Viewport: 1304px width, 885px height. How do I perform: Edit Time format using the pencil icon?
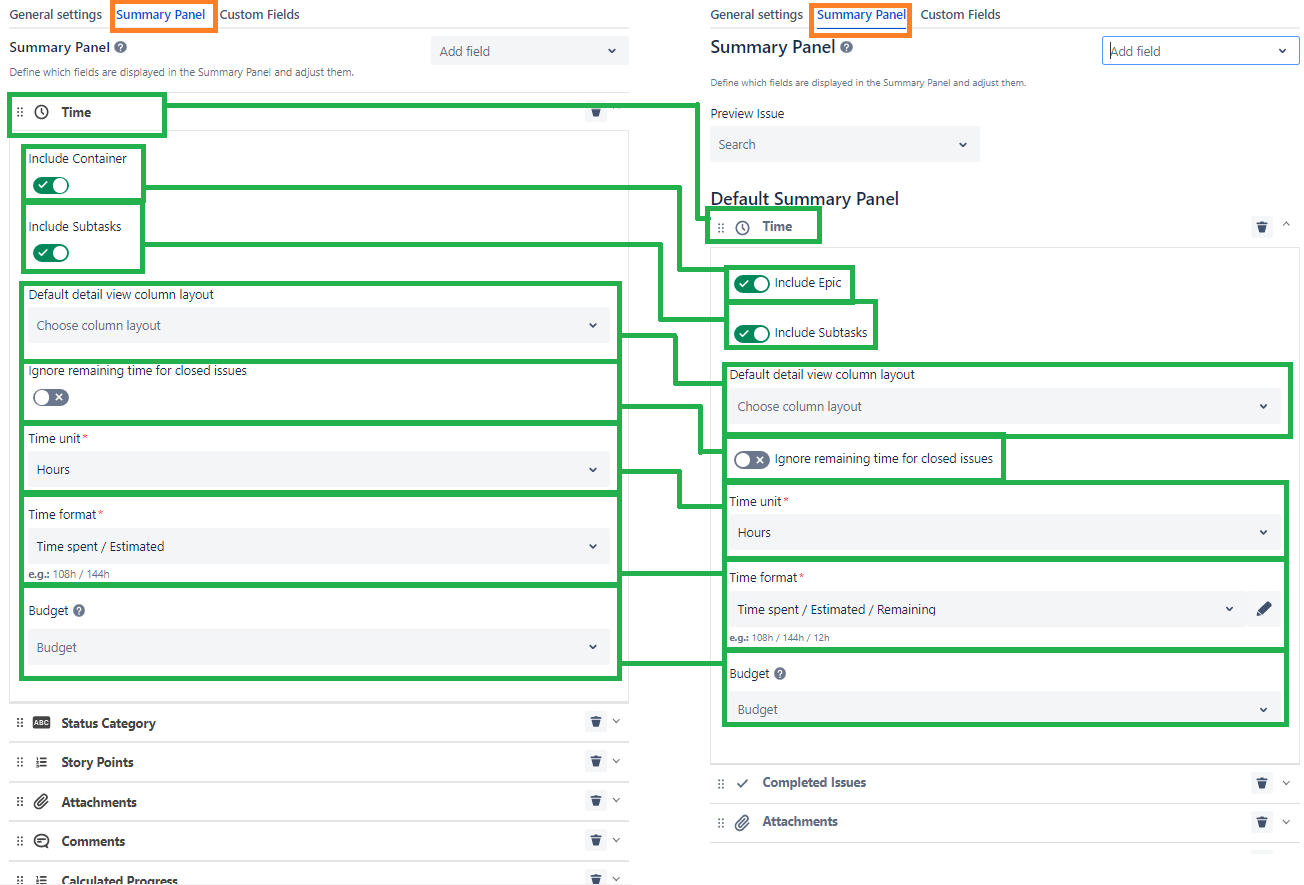click(1264, 607)
